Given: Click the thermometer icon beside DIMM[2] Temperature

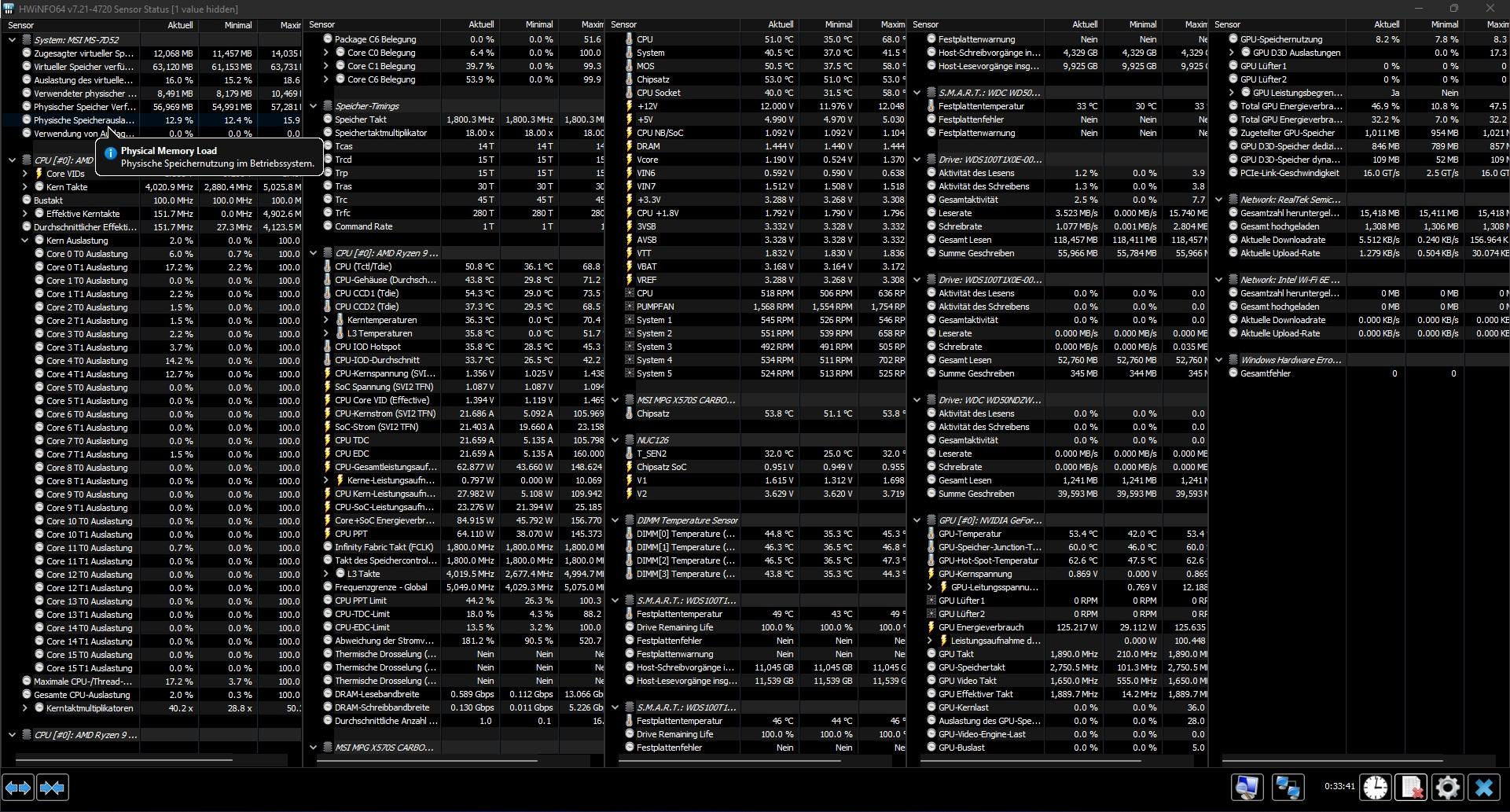Looking at the screenshot, I should click(x=630, y=560).
